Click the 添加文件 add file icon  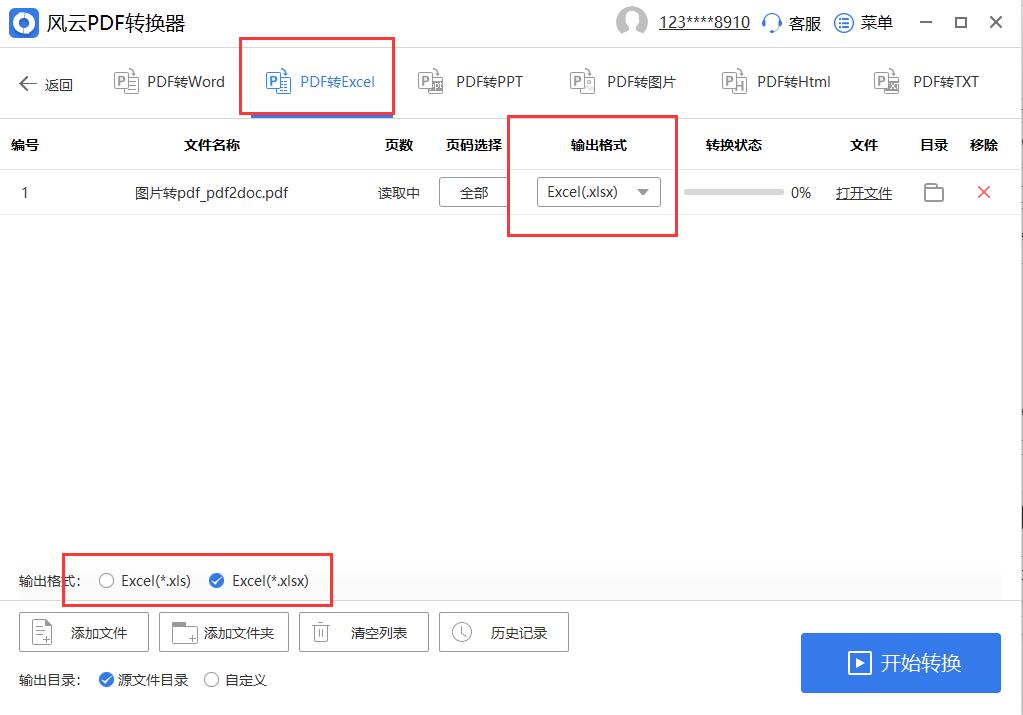tap(40, 631)
